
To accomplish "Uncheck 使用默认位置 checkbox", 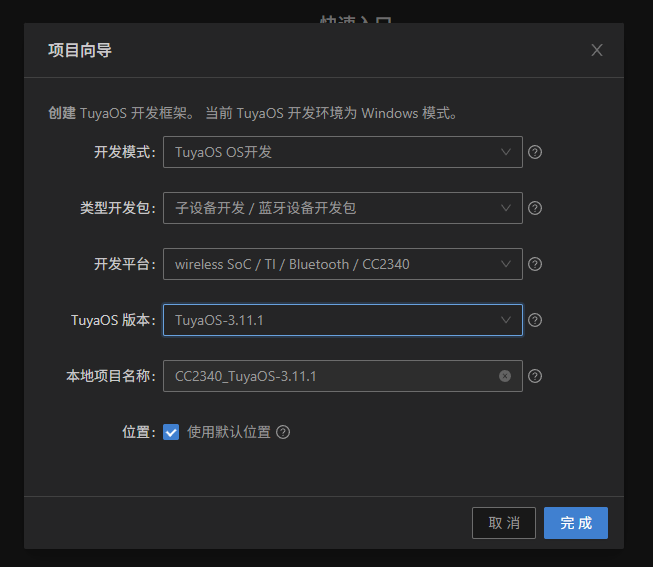I will point(171,432).
